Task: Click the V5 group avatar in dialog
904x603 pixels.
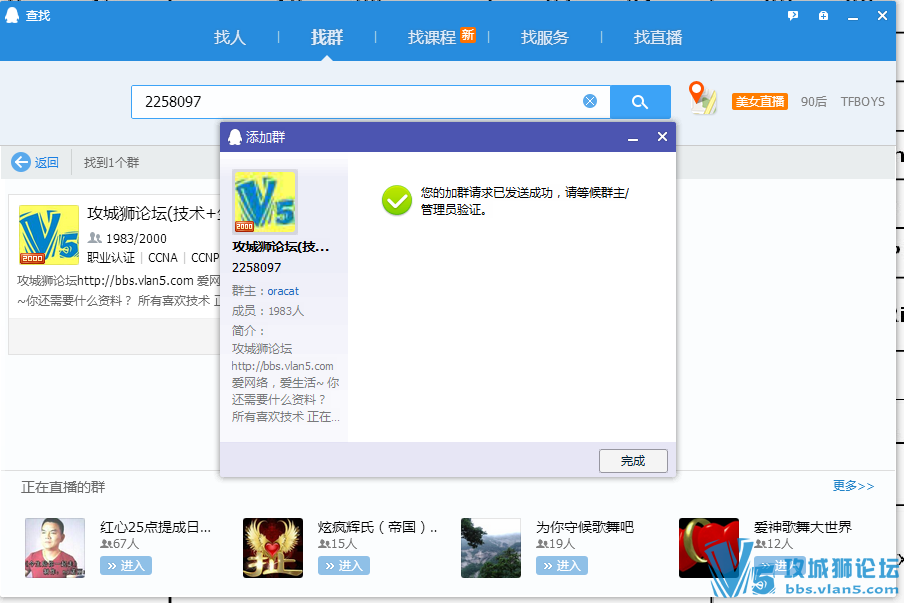Action: (x=265, y=202)
